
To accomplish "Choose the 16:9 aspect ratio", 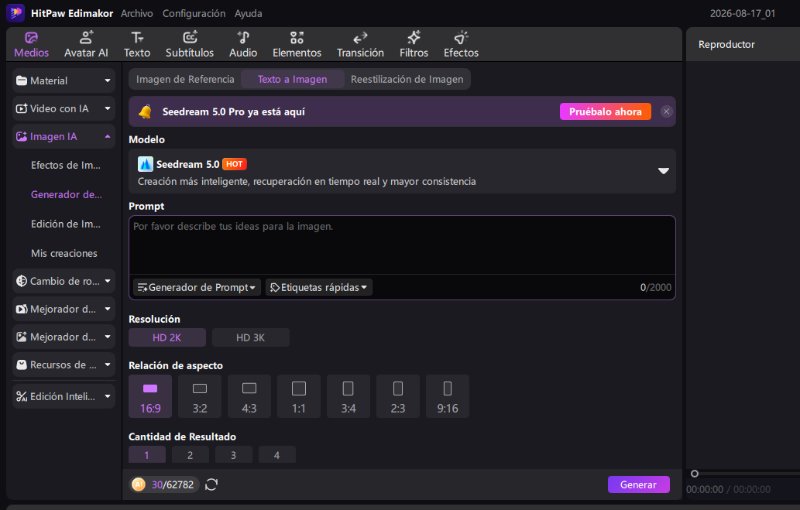I will [150, 397].
